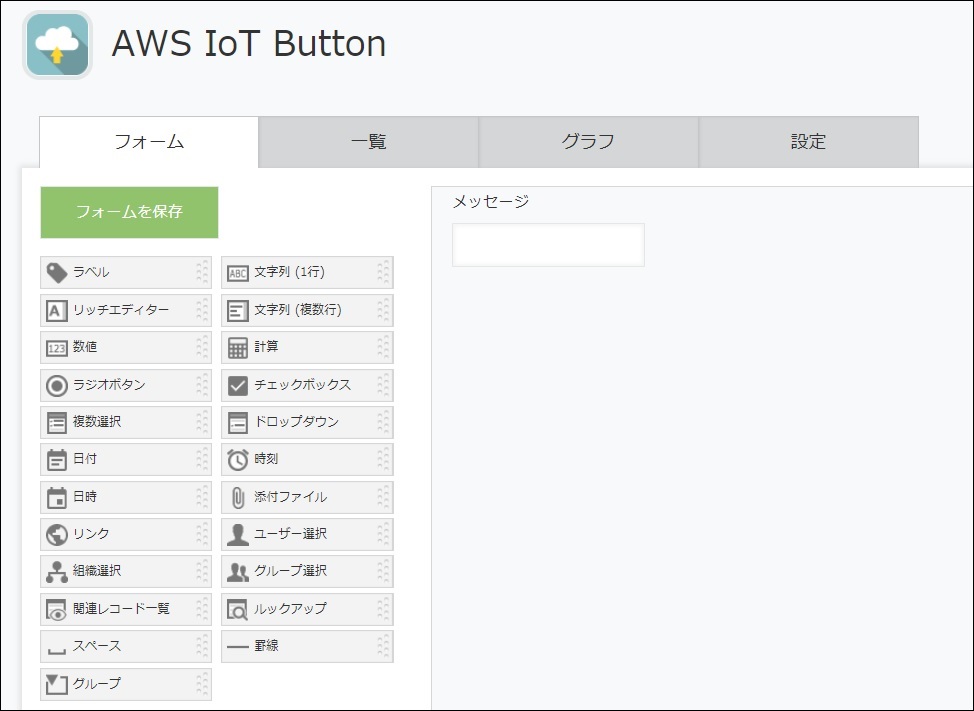Click the メッセージ input field
Viewport: 974px width, 711px height.
(x=548, y=244)
